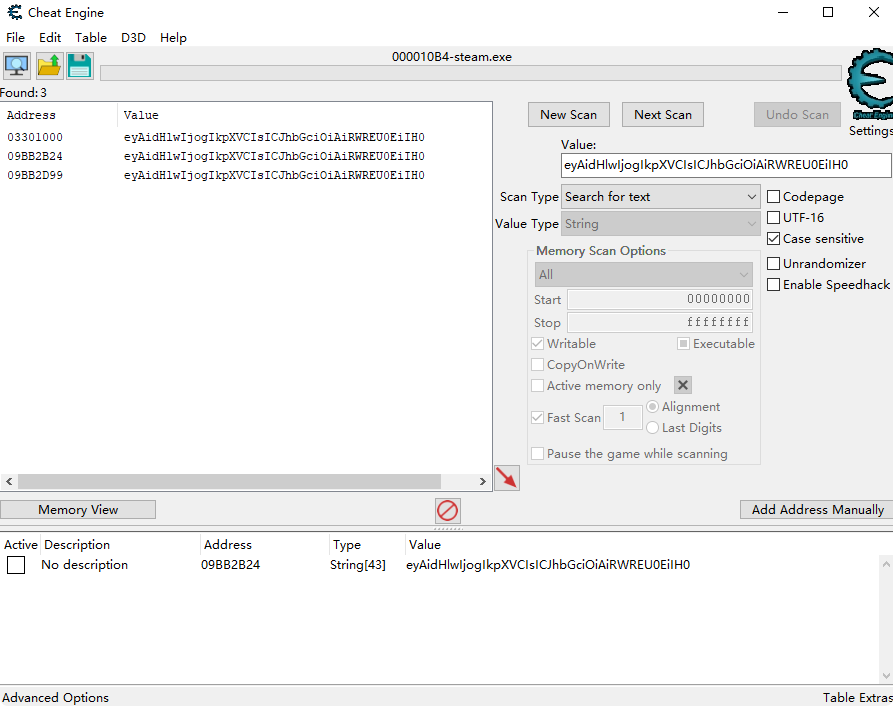
Task: Expand the Scan Type dropdown
Action: coord(661,197)
